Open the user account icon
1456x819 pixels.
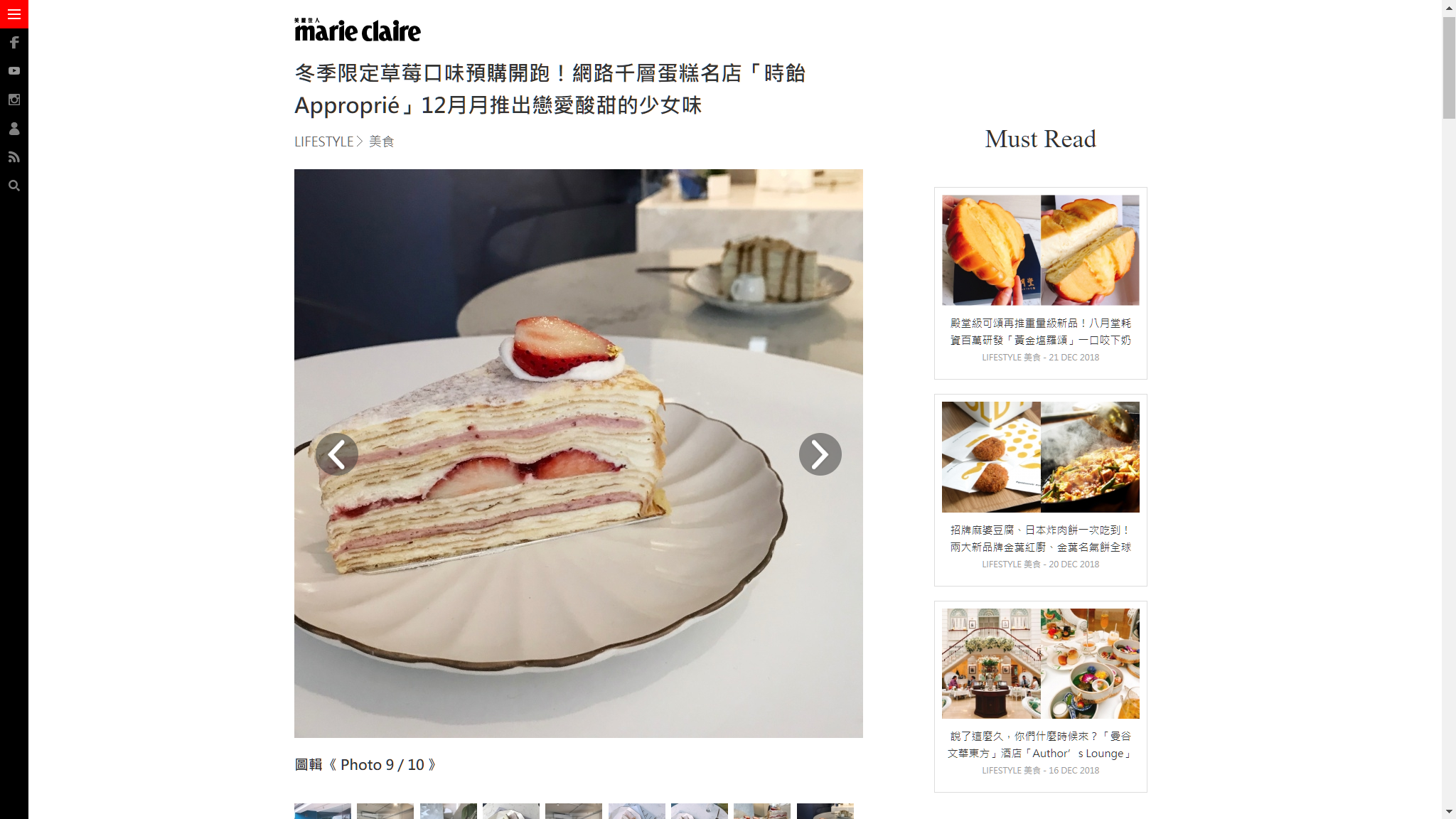(x=14, y=129)
